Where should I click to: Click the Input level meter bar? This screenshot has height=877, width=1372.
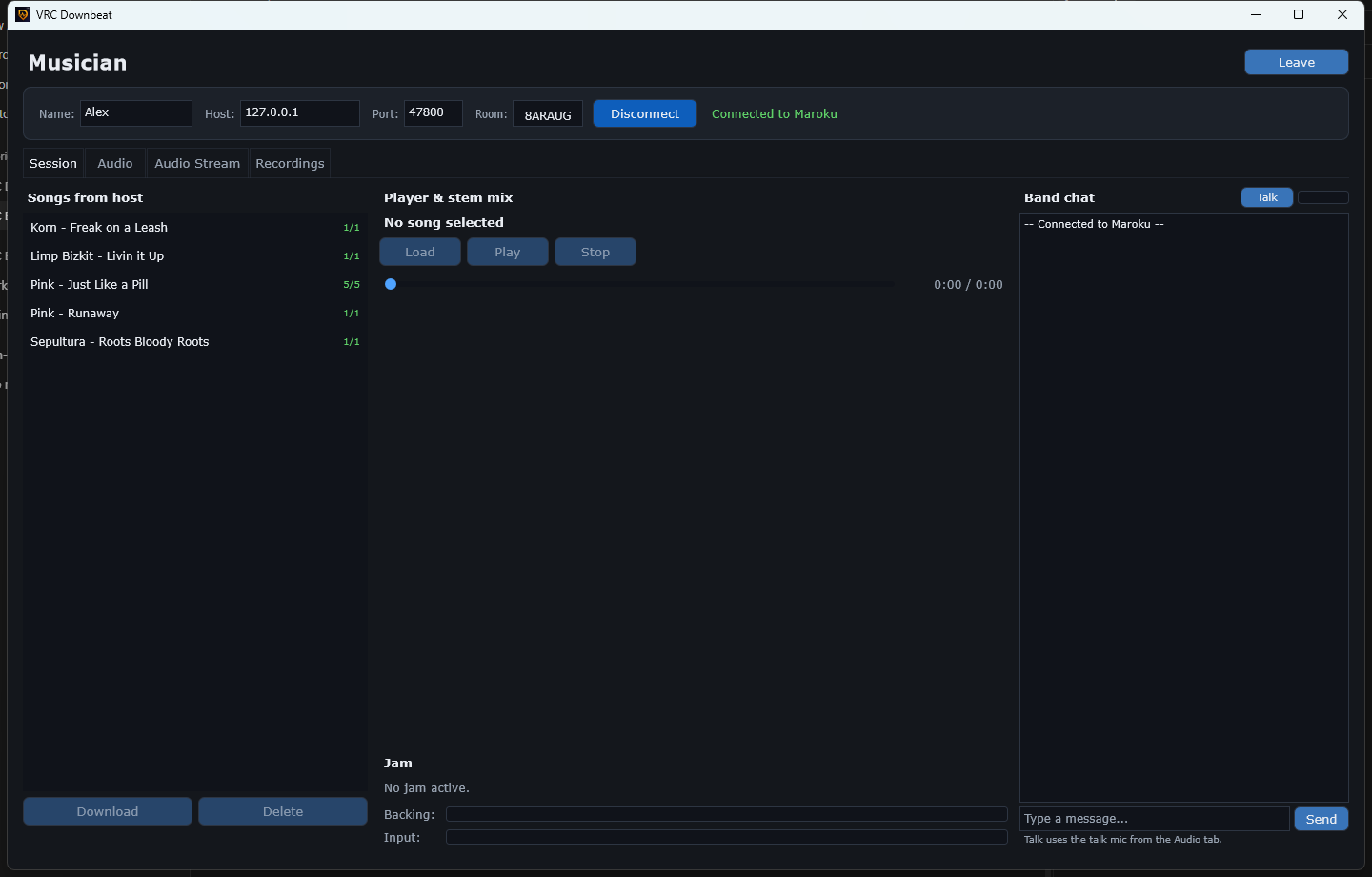727,837
